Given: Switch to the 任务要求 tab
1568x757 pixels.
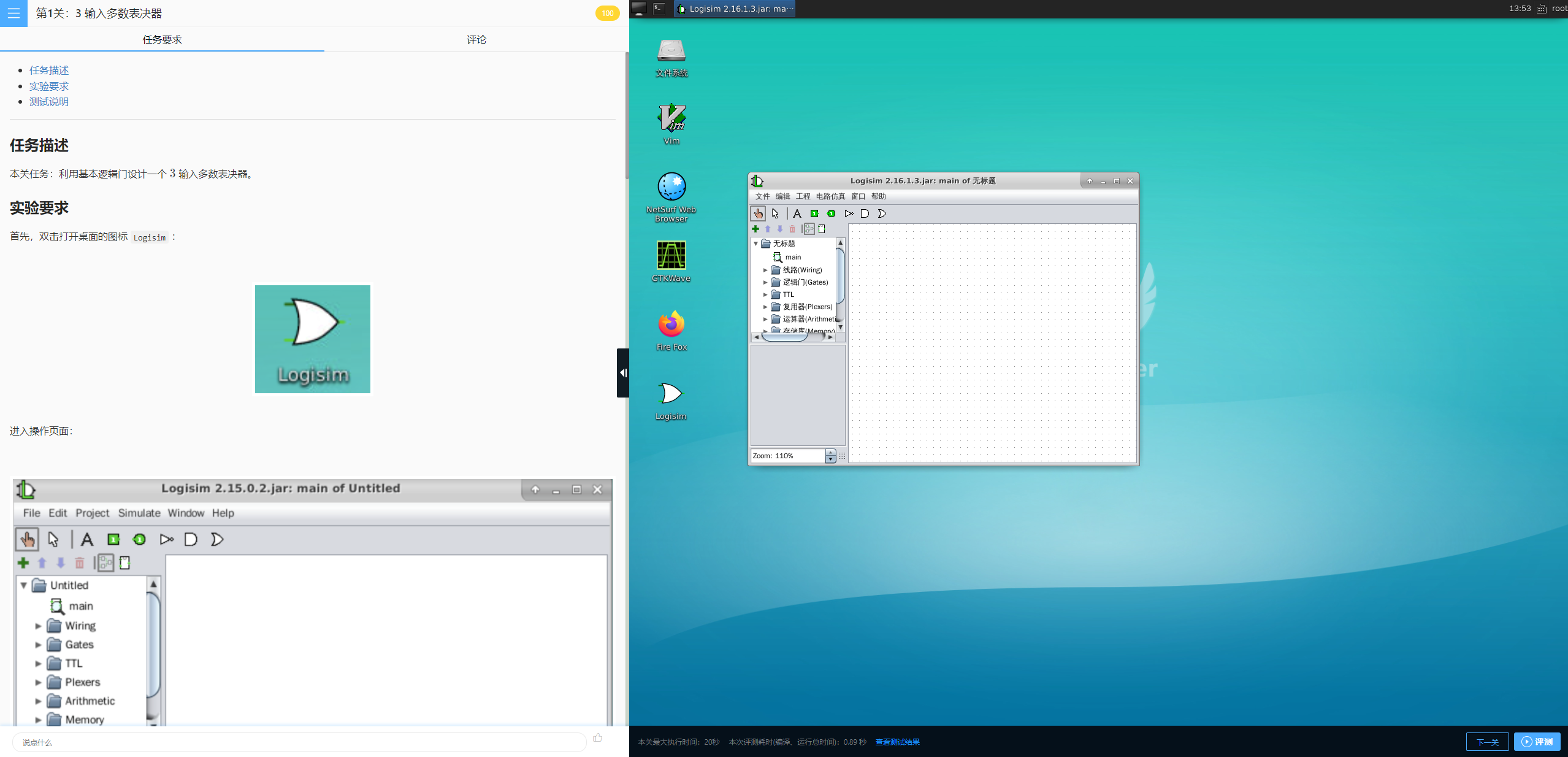Looking at the screenshot, I should coord(162,39).
